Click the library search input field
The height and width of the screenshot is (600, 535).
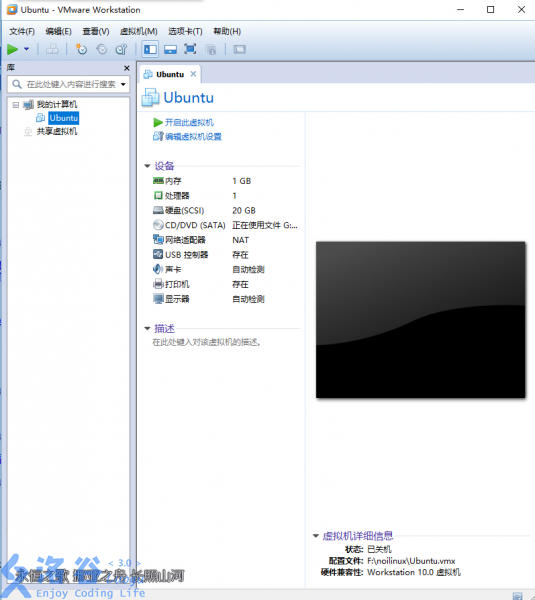[71, 84]
